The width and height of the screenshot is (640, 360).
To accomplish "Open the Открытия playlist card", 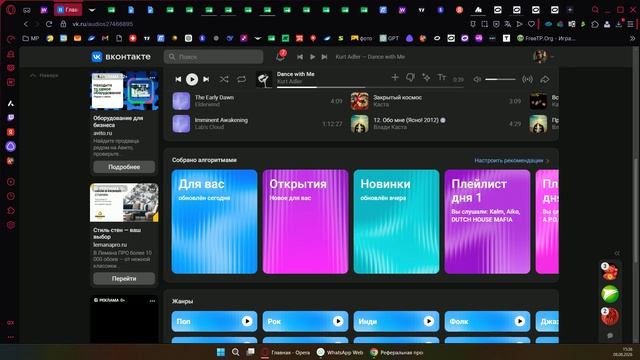I will [x=305, y=222].
